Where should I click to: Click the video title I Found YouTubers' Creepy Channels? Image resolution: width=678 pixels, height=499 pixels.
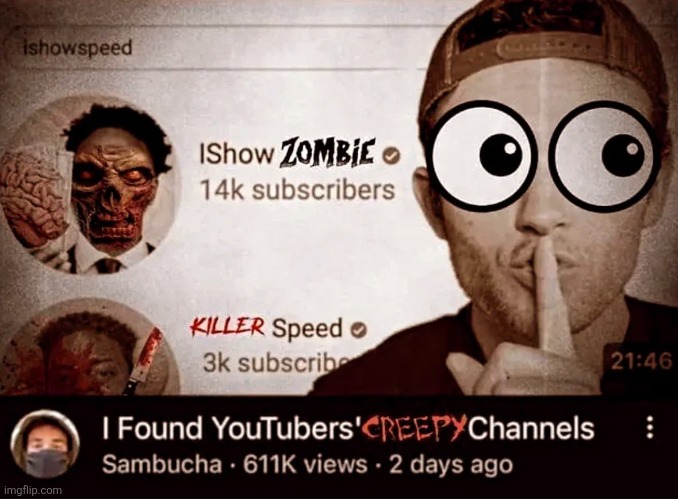(x=348, y=428)
